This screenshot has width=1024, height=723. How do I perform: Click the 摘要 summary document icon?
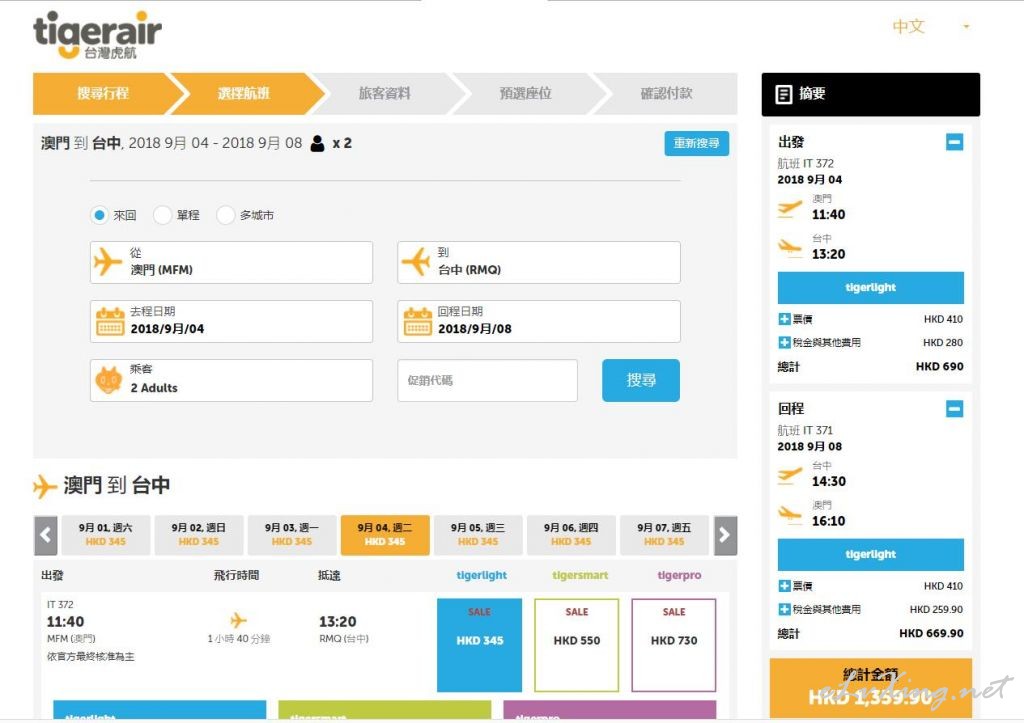coord(784,94)
